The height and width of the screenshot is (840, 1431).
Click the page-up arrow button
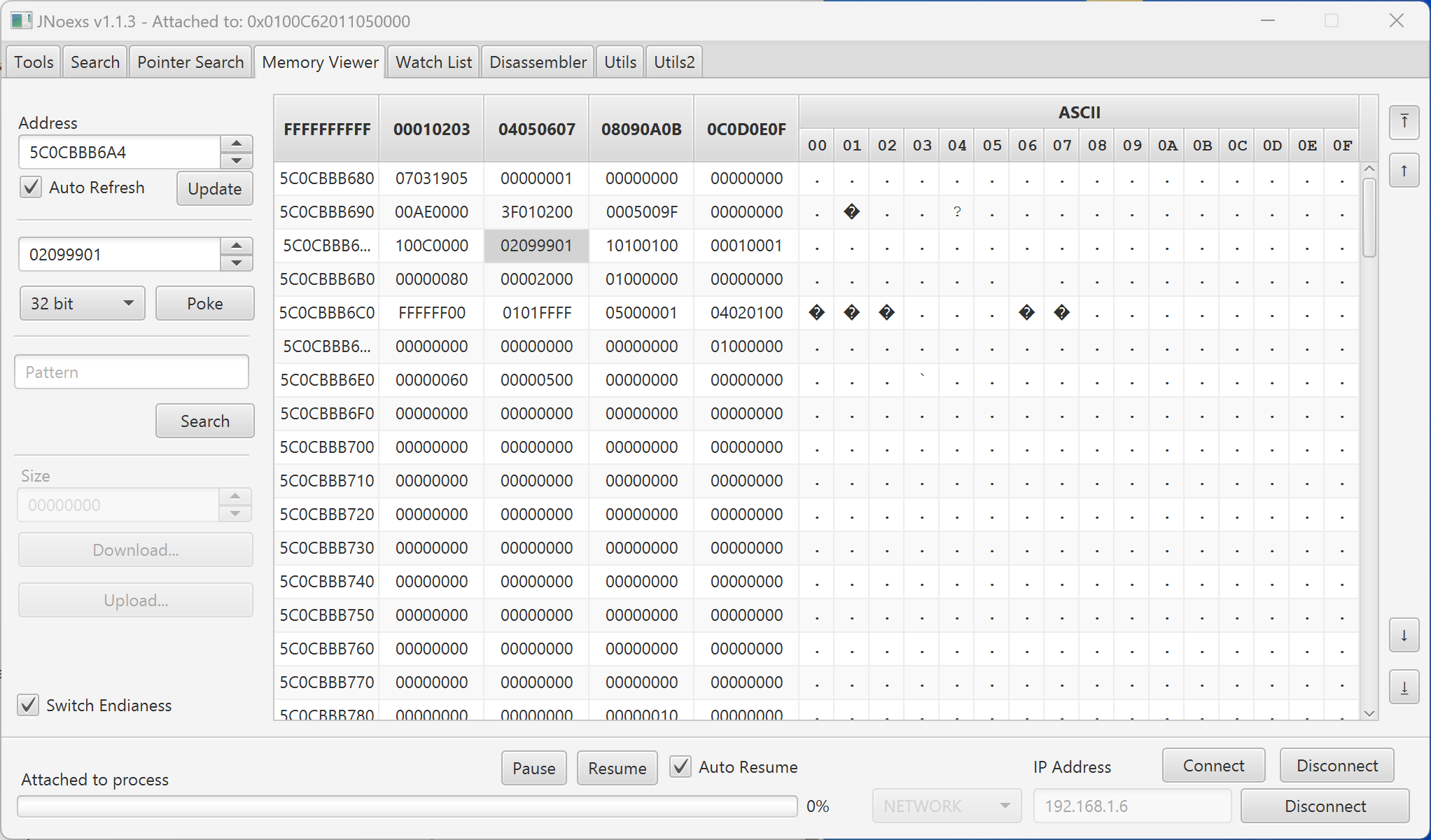[x=1404, y=170]
